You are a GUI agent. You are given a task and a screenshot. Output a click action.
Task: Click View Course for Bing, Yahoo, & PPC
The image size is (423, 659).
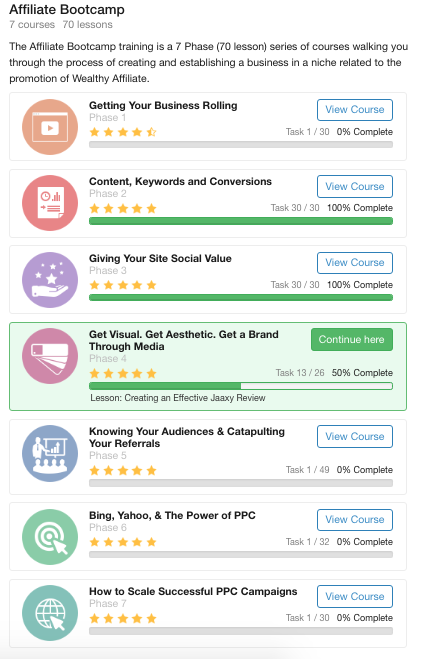pos(355,519)
